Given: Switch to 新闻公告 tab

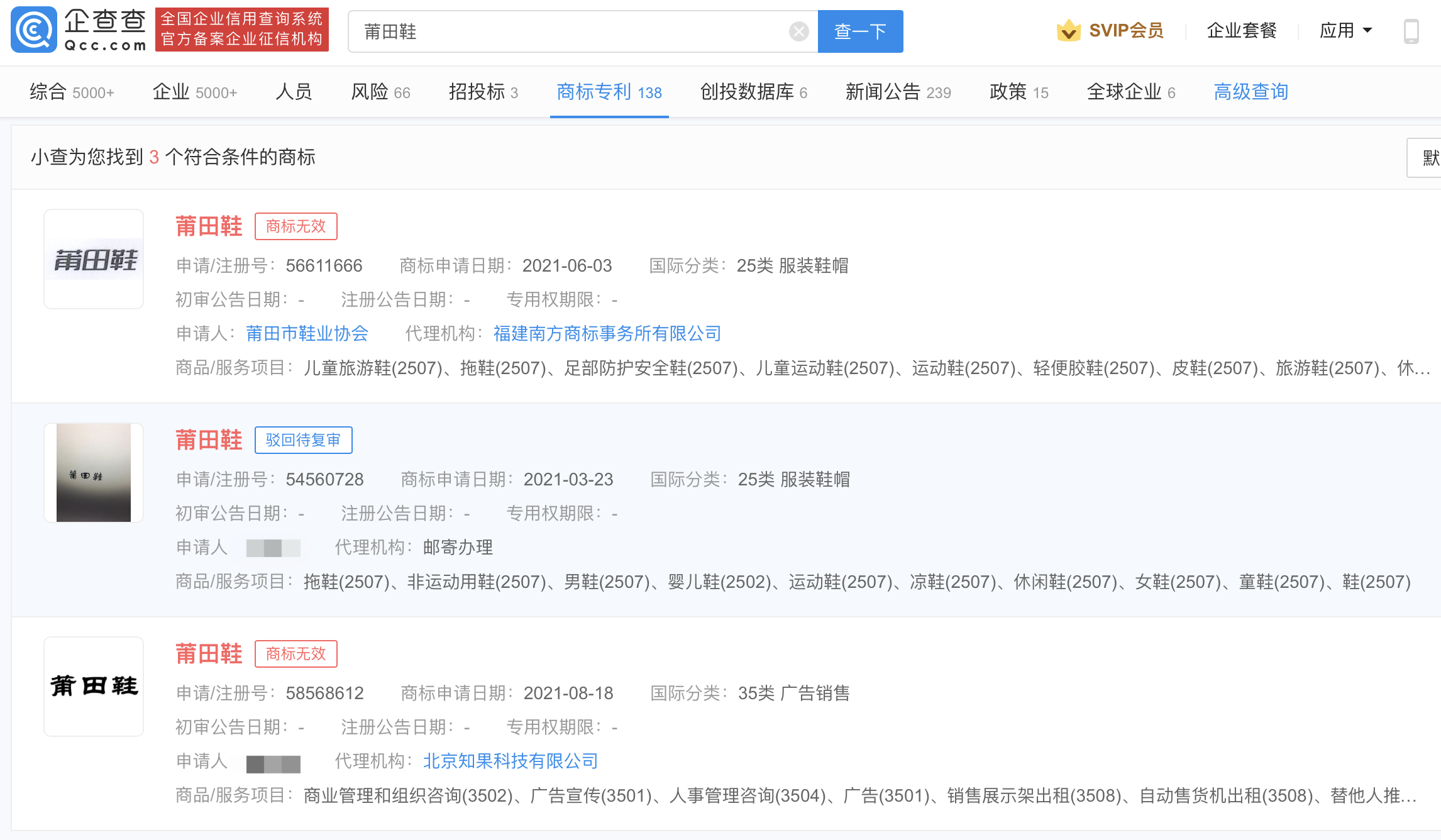Looking at the screenshot, I should pyautogui.click(x=897, y=92).
